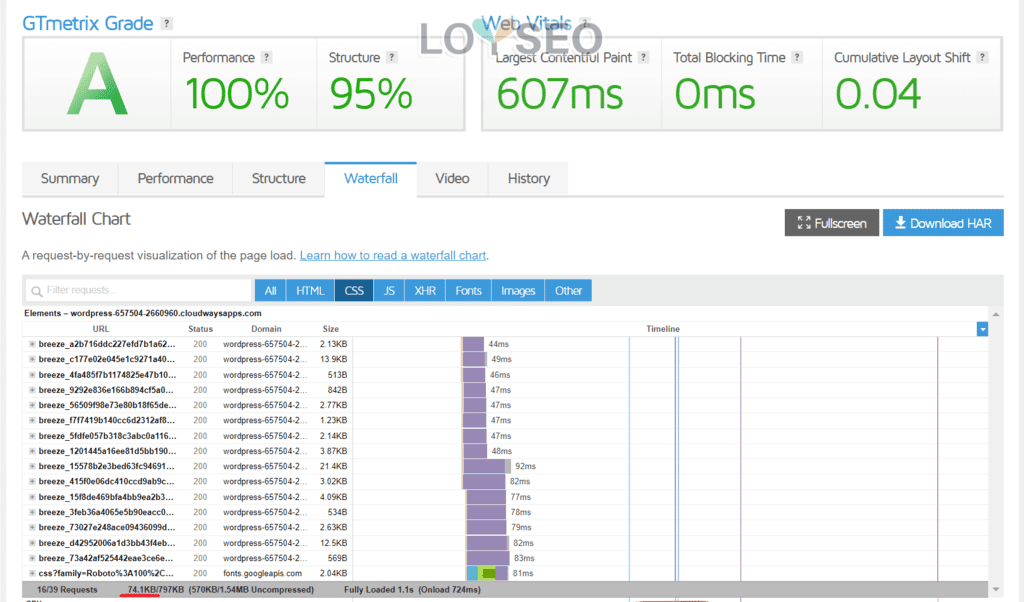Click the fonts.googleapis.com 81ms timeline bar

(487, 573)
